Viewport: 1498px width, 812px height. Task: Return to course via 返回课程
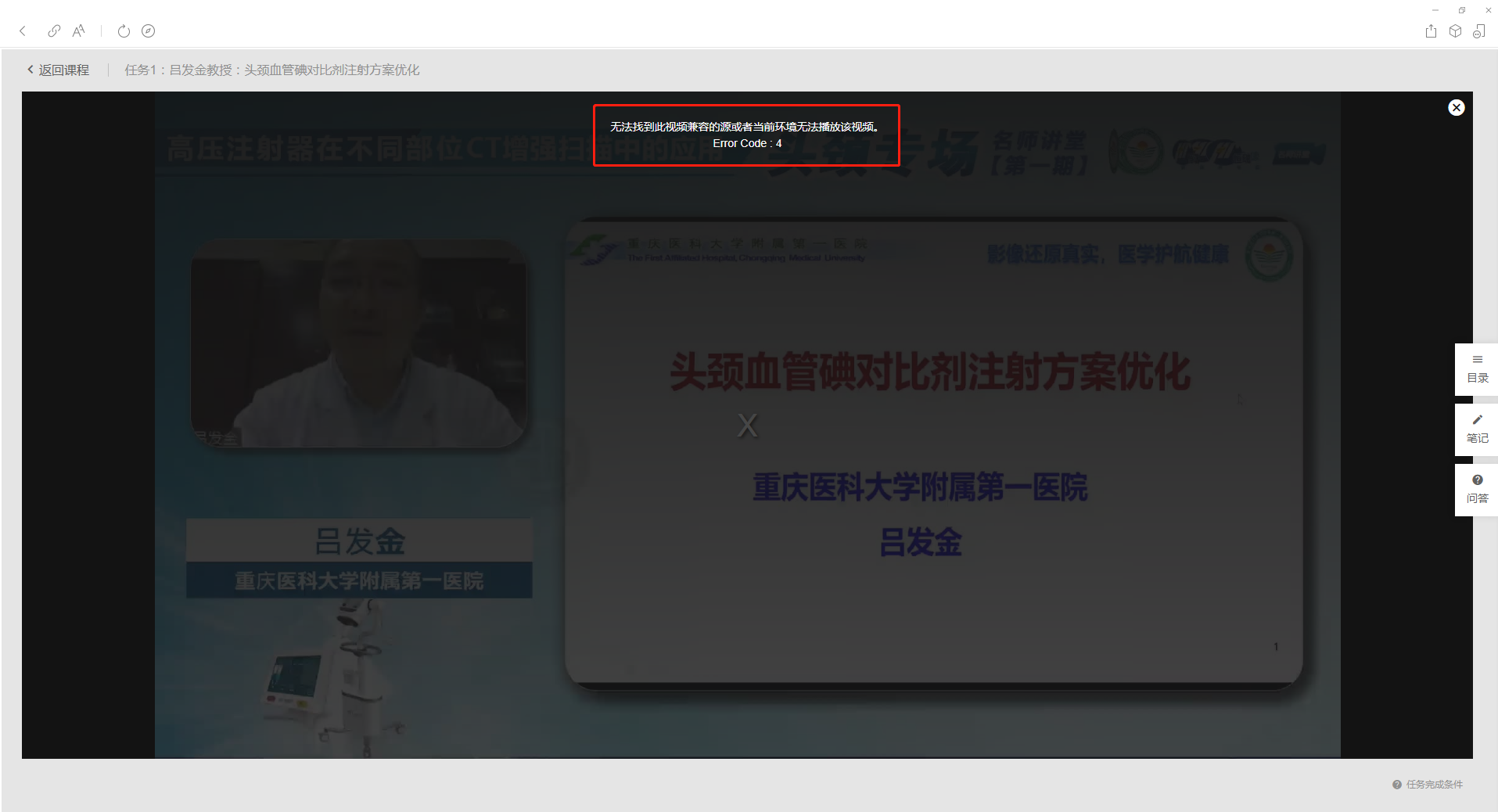tap(58, 70)
